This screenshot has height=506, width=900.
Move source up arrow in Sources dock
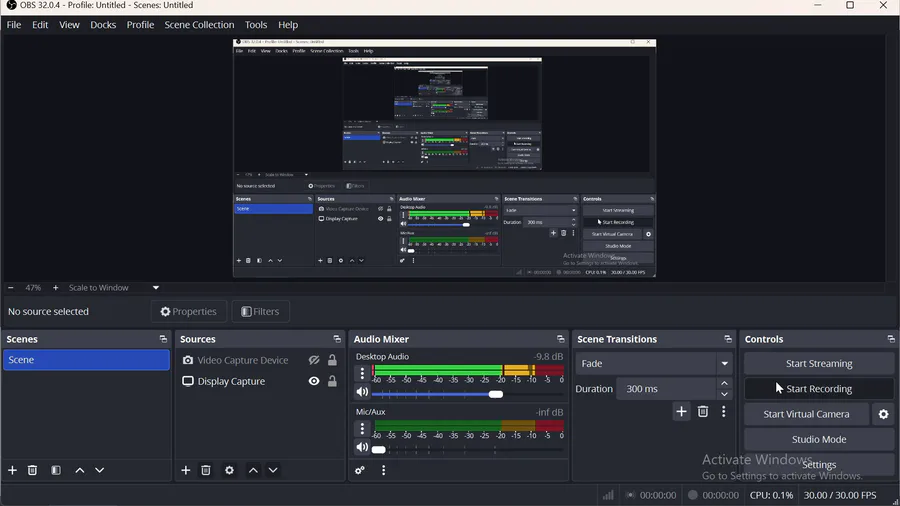(x=253, y=470)
